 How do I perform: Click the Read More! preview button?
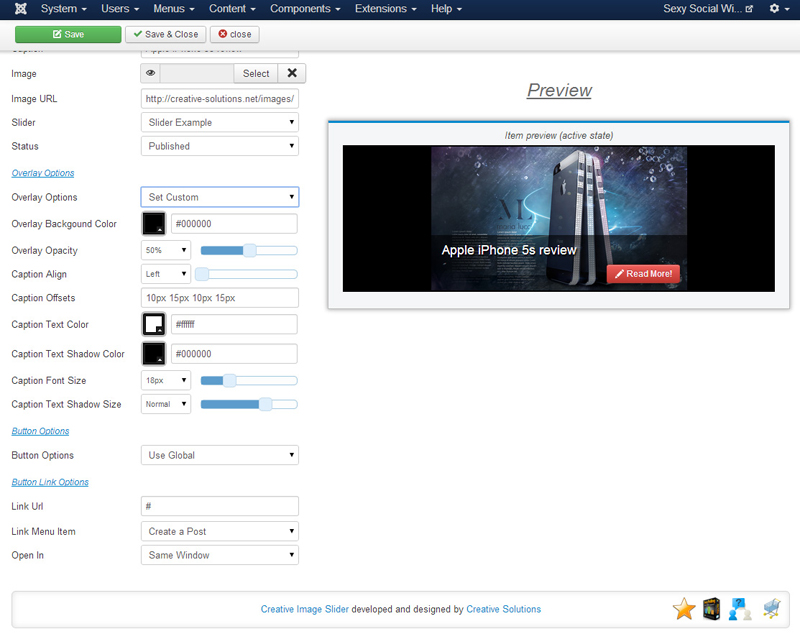(x=643, y=274)
